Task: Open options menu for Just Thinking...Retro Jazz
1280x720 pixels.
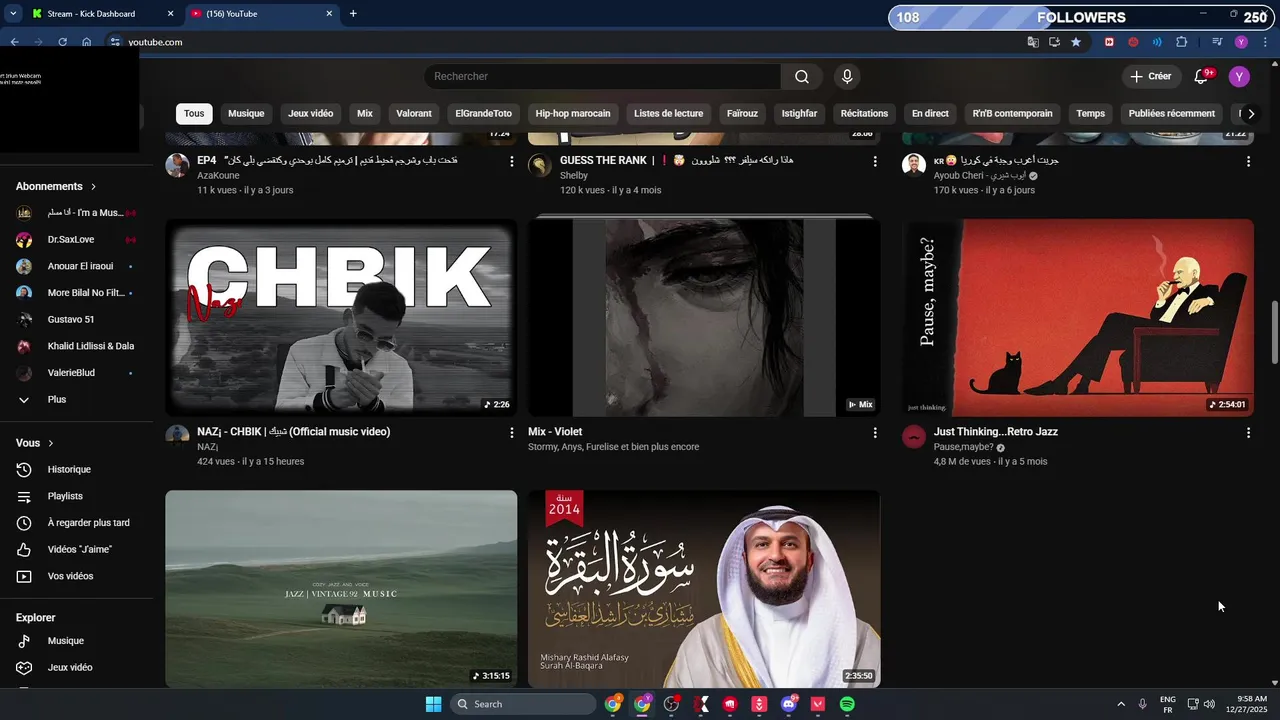Action: pyautogui.click(x=1248, y=433)
